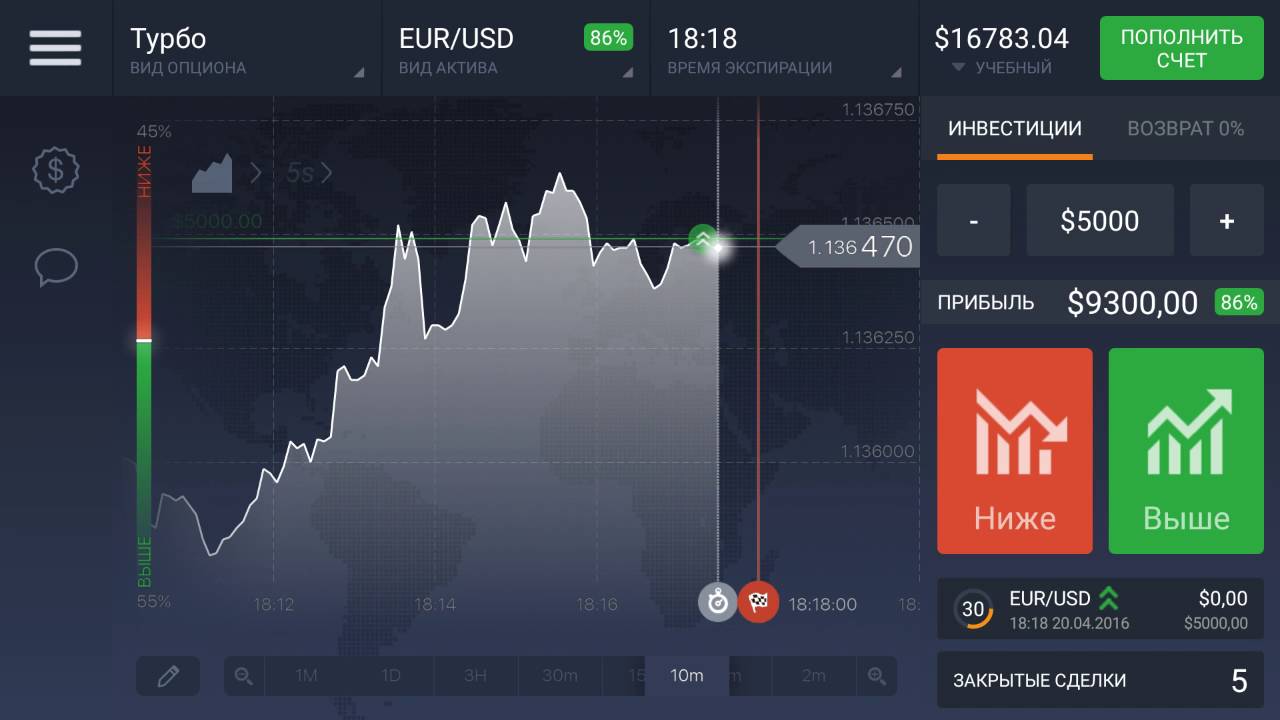Image resolution: width=1280 pixels, height=720 pixels.
Task: Select the 1M timeframe
Action: click(306, 676)
